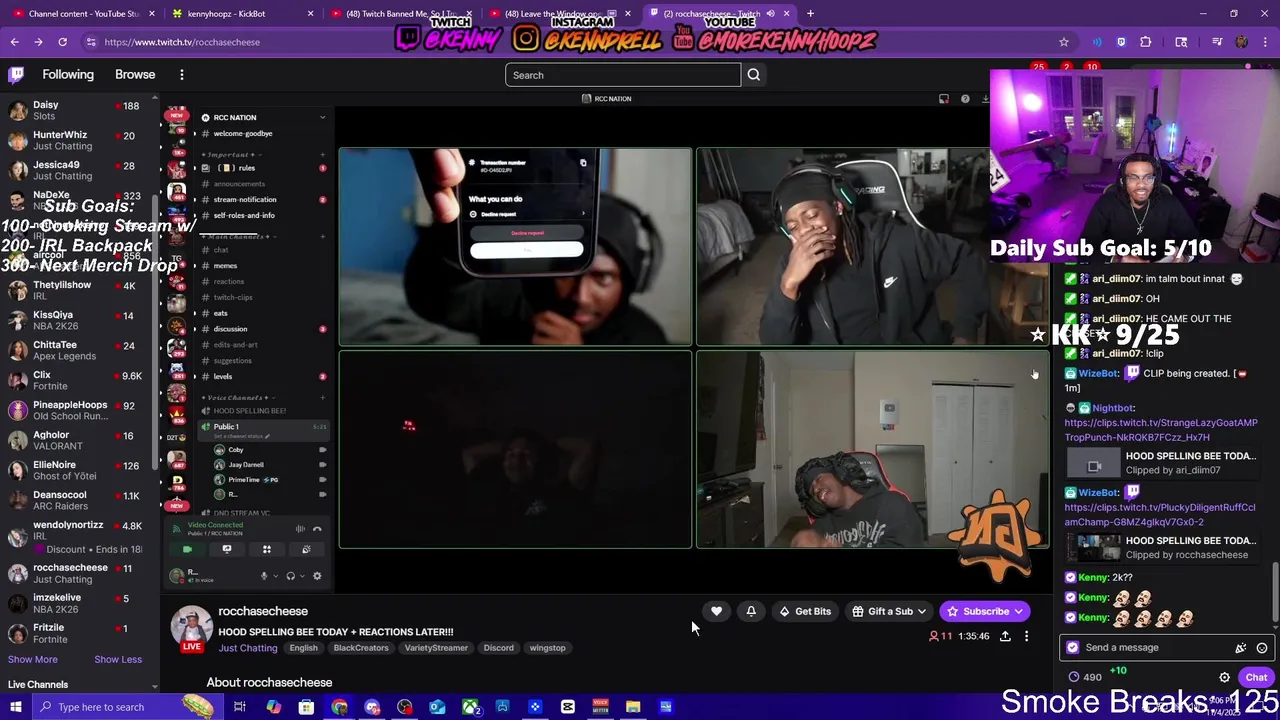Open PineappleHoops channel in sidebar

(x=76, y=410)
